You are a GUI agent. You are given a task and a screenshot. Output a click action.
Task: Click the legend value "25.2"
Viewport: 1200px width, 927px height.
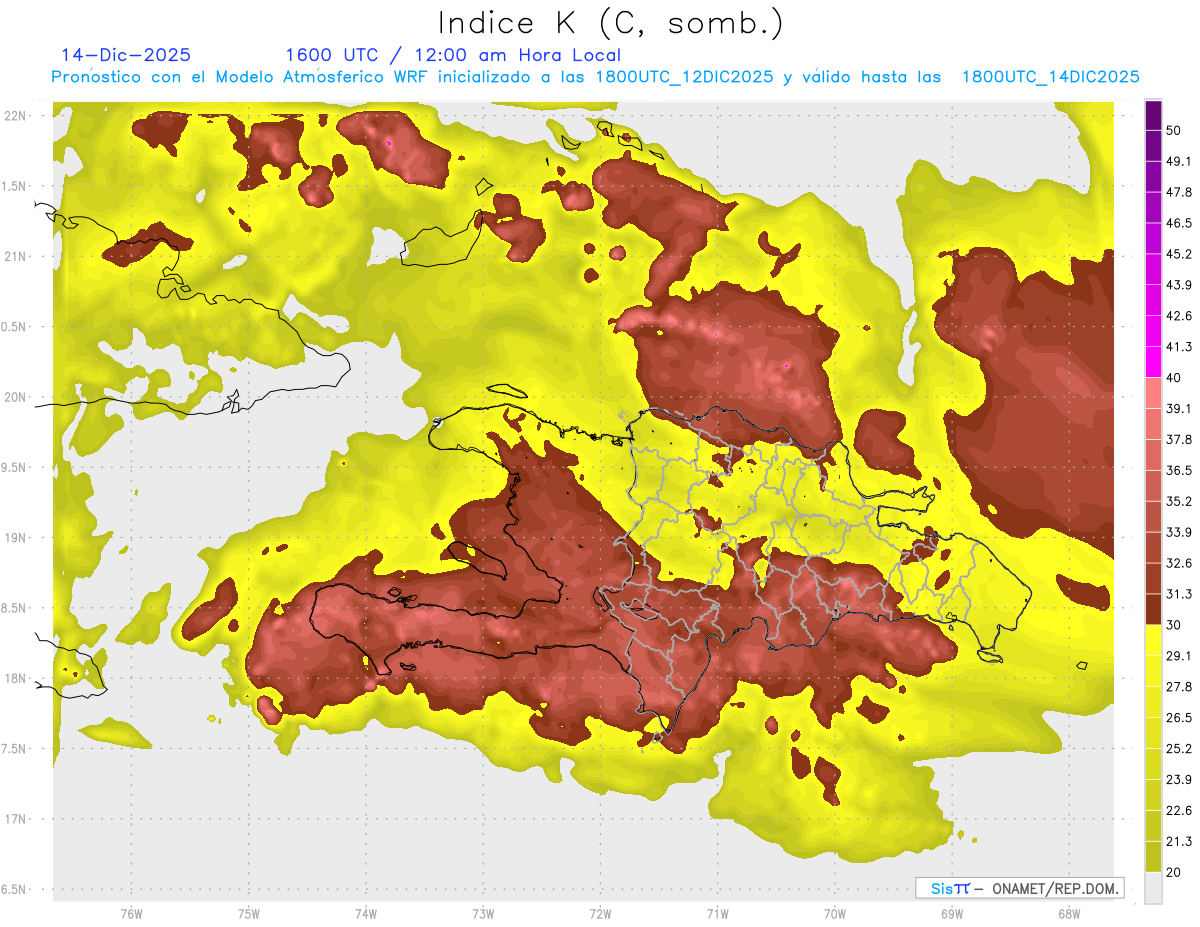[1178, 748]
